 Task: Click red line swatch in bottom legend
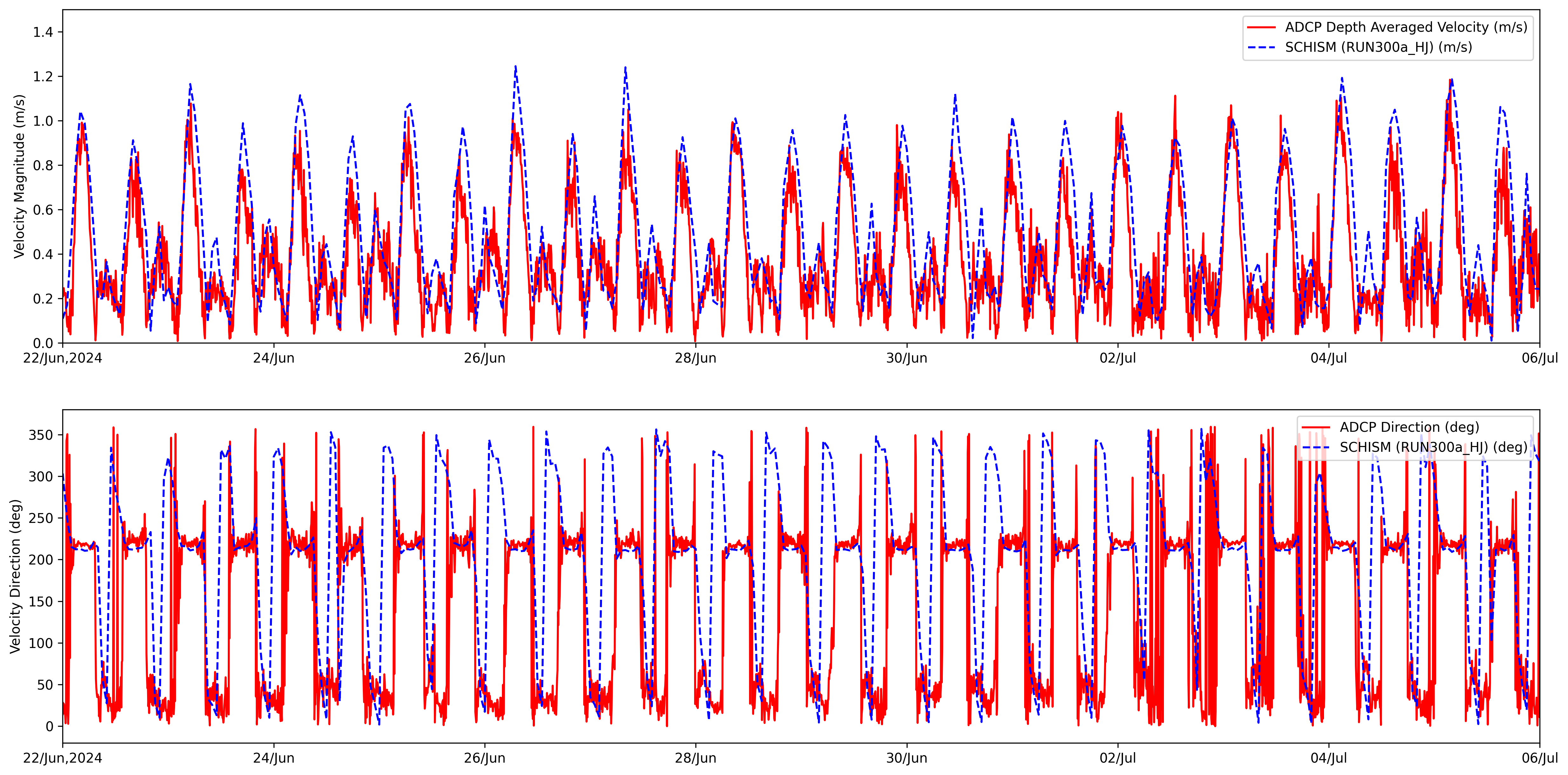click(x=1315, y=427)
